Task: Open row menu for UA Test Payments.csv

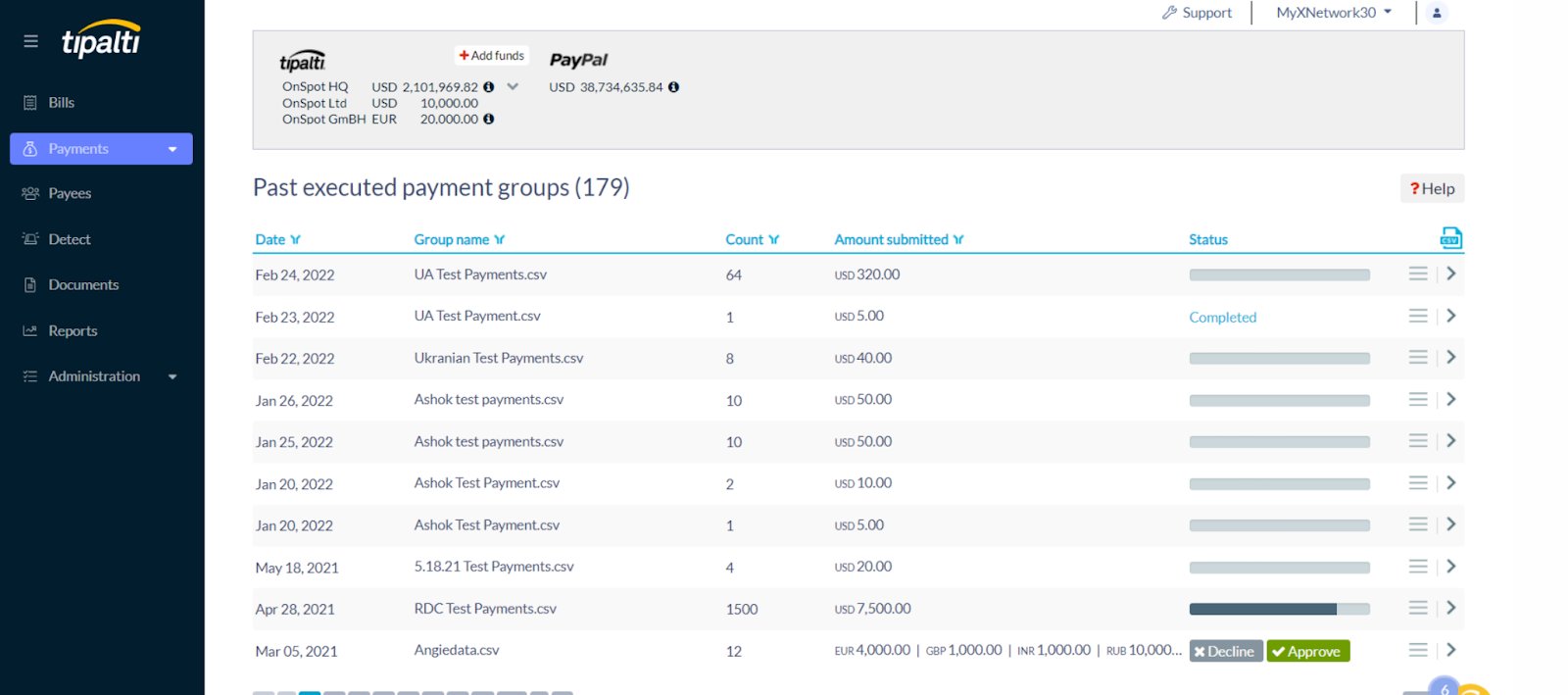Action: (x=1418, y=274)
